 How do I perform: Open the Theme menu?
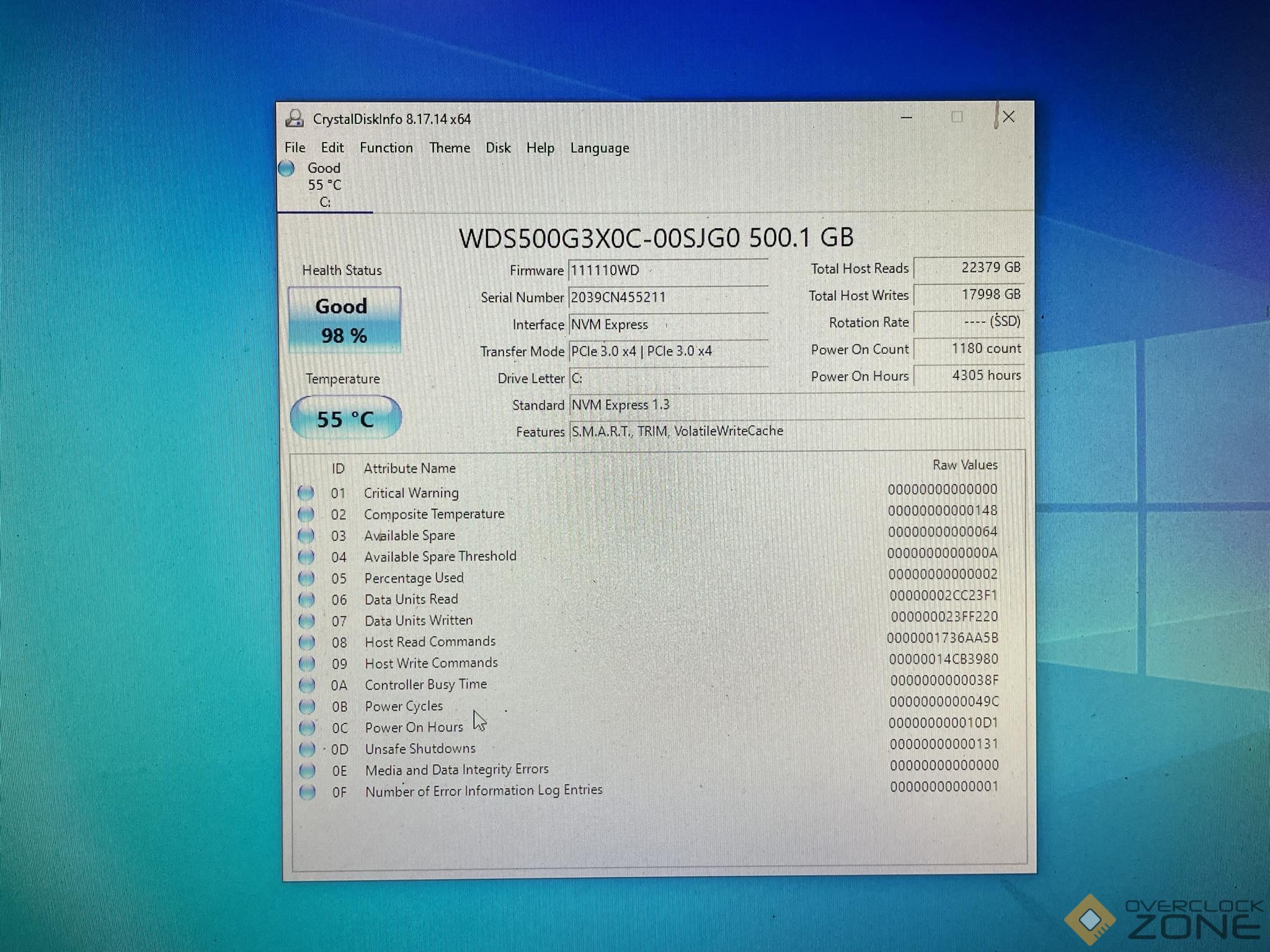tap(450, 148)
